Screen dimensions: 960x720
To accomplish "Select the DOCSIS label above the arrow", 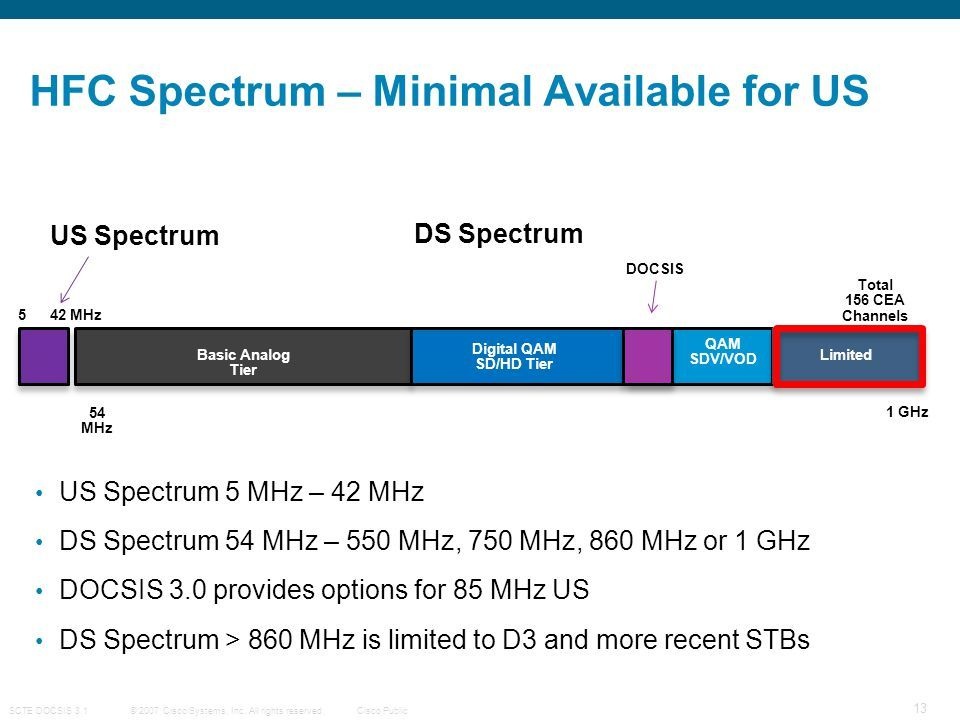I will click(x=653, y=269).
